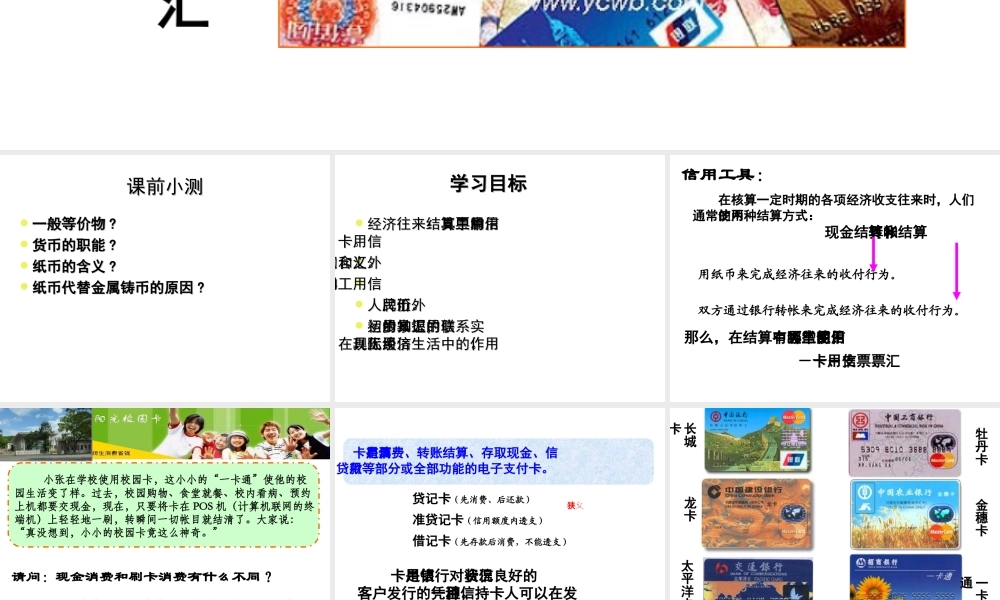Click the 招商银行 一卡通 sunflower card image
1000x600 pixels.
[x=906, y=577]
